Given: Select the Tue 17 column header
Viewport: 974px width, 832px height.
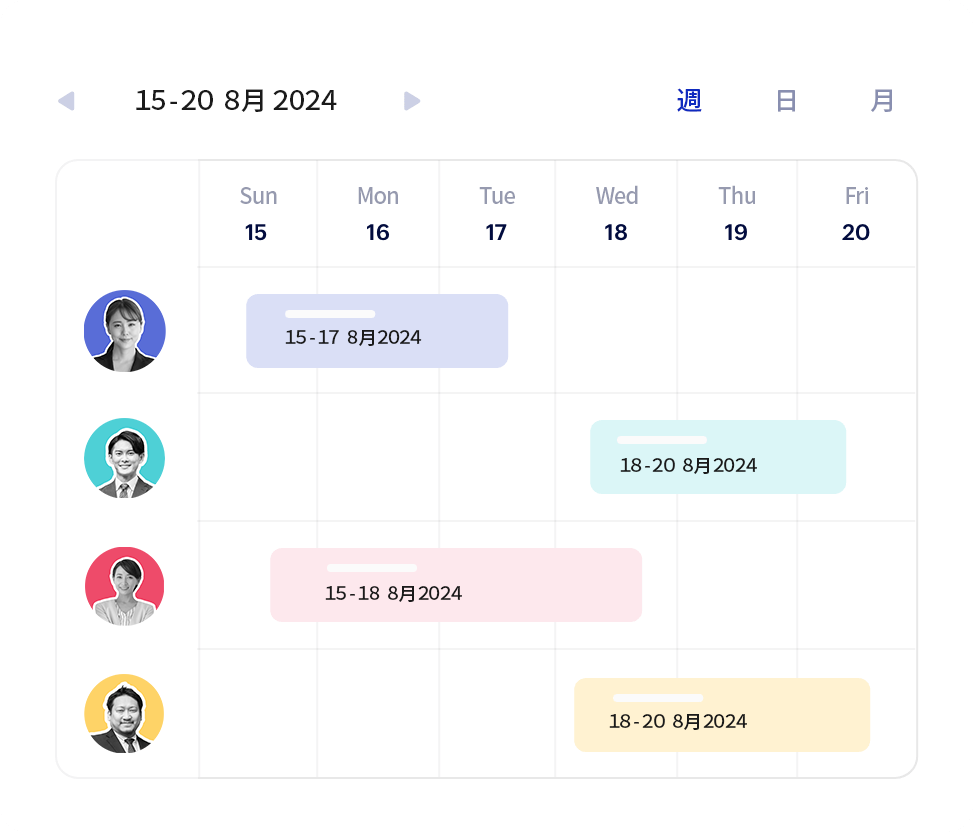Looking at the screenshot, I should (x=497, y=214).
